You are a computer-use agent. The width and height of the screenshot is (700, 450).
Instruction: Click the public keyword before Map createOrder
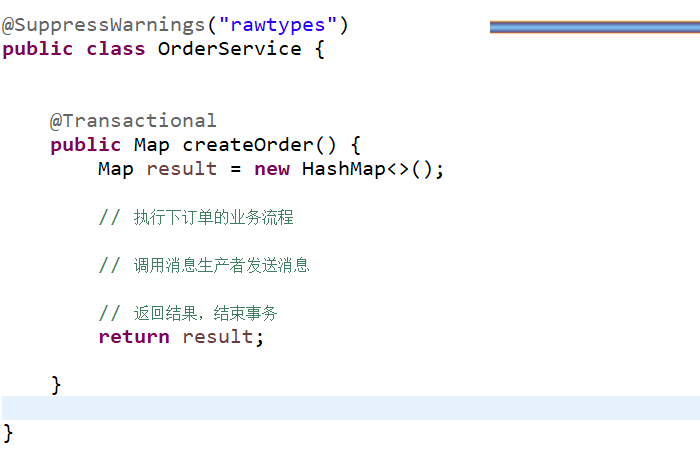[x=85, y=146]
